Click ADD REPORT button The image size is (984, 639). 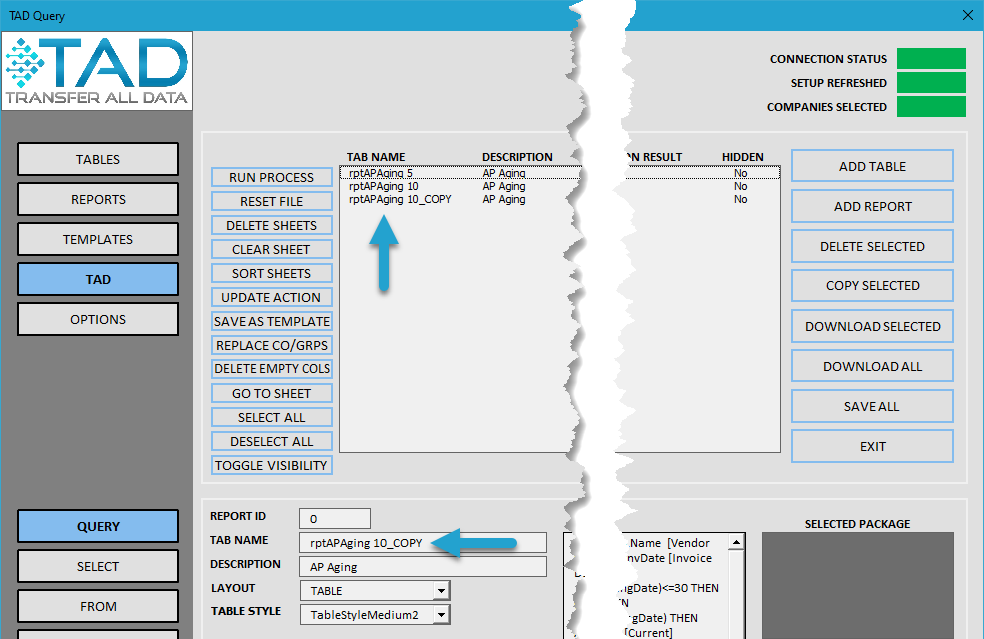(x=872, y=207)
